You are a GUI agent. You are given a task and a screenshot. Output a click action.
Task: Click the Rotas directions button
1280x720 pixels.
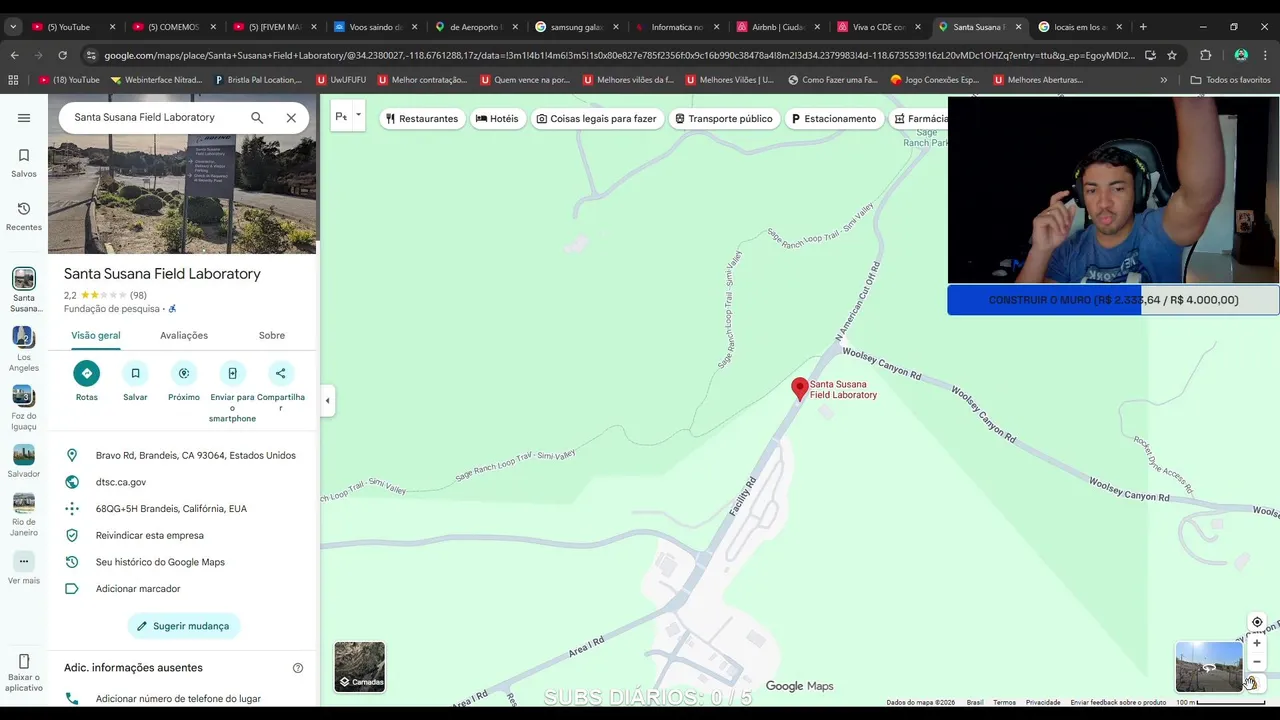coord(87,373)
